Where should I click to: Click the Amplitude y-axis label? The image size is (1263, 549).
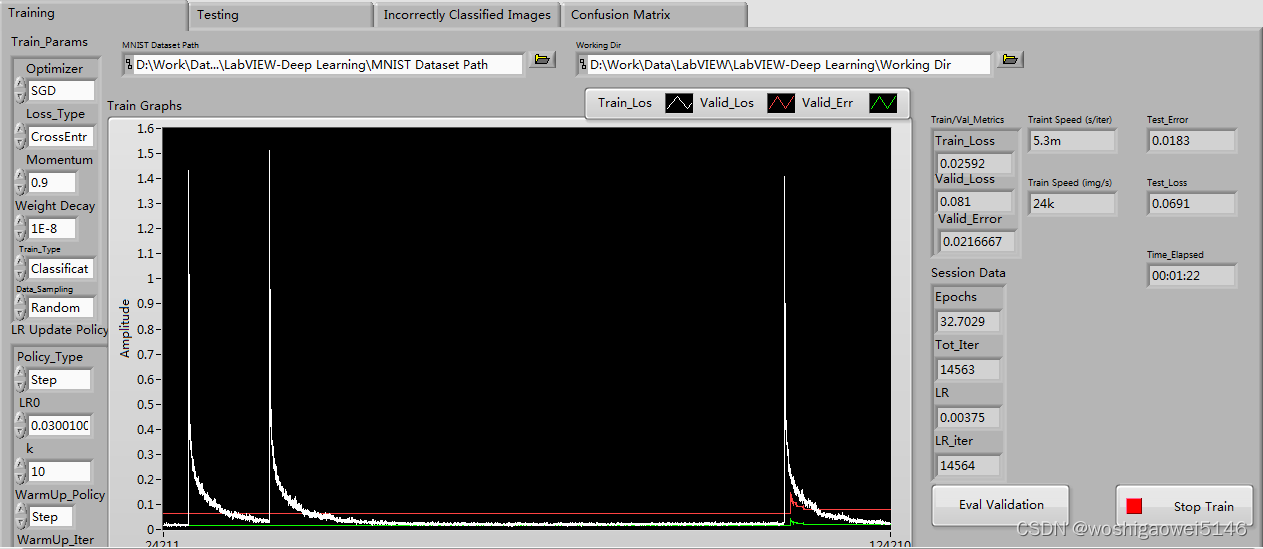(125, 326)
